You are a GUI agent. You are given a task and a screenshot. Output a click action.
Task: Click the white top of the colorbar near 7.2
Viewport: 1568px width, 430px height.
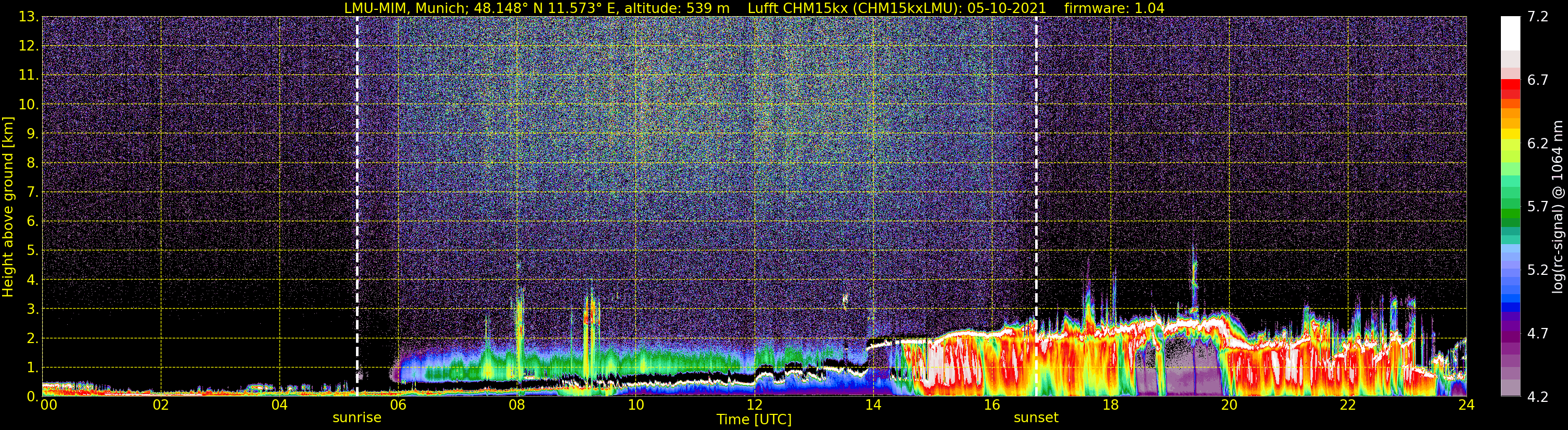1510,33
